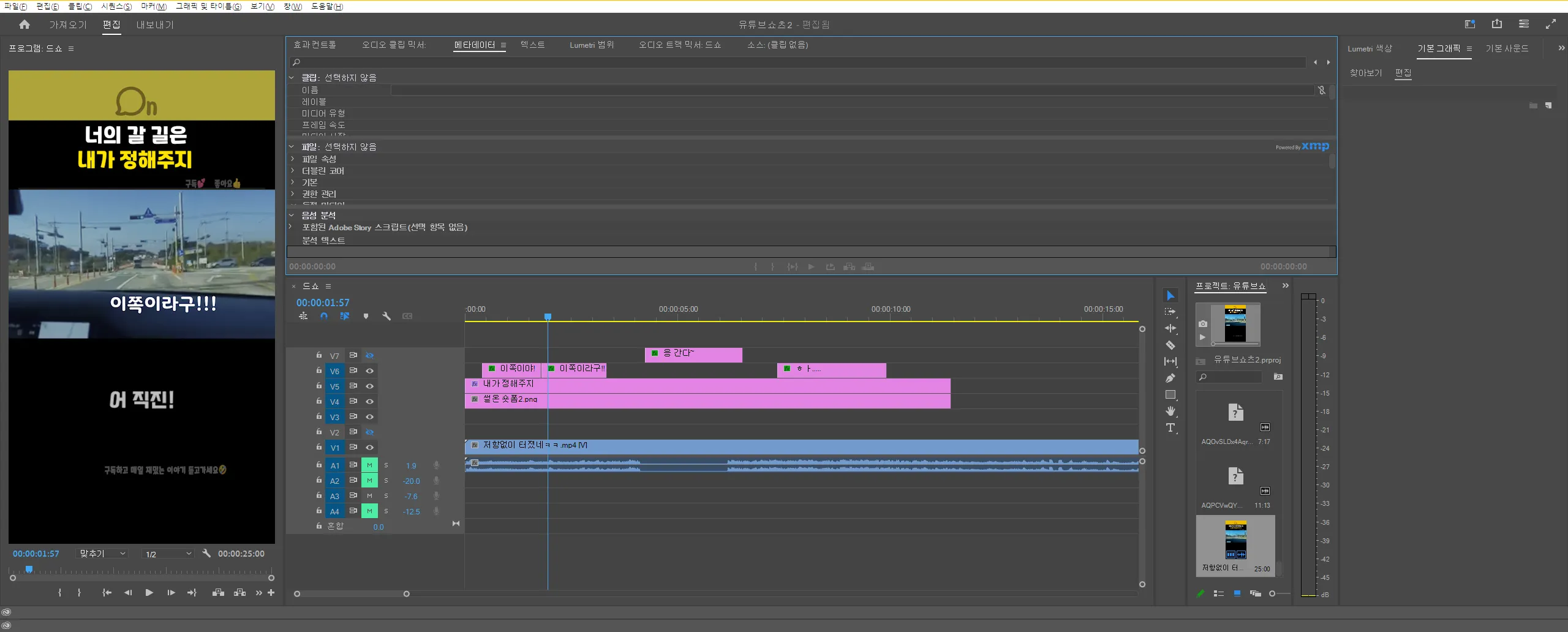Go to the 내보내기 workspace
Viewport: 1568px width, 632px height.
tap(155, 24)
